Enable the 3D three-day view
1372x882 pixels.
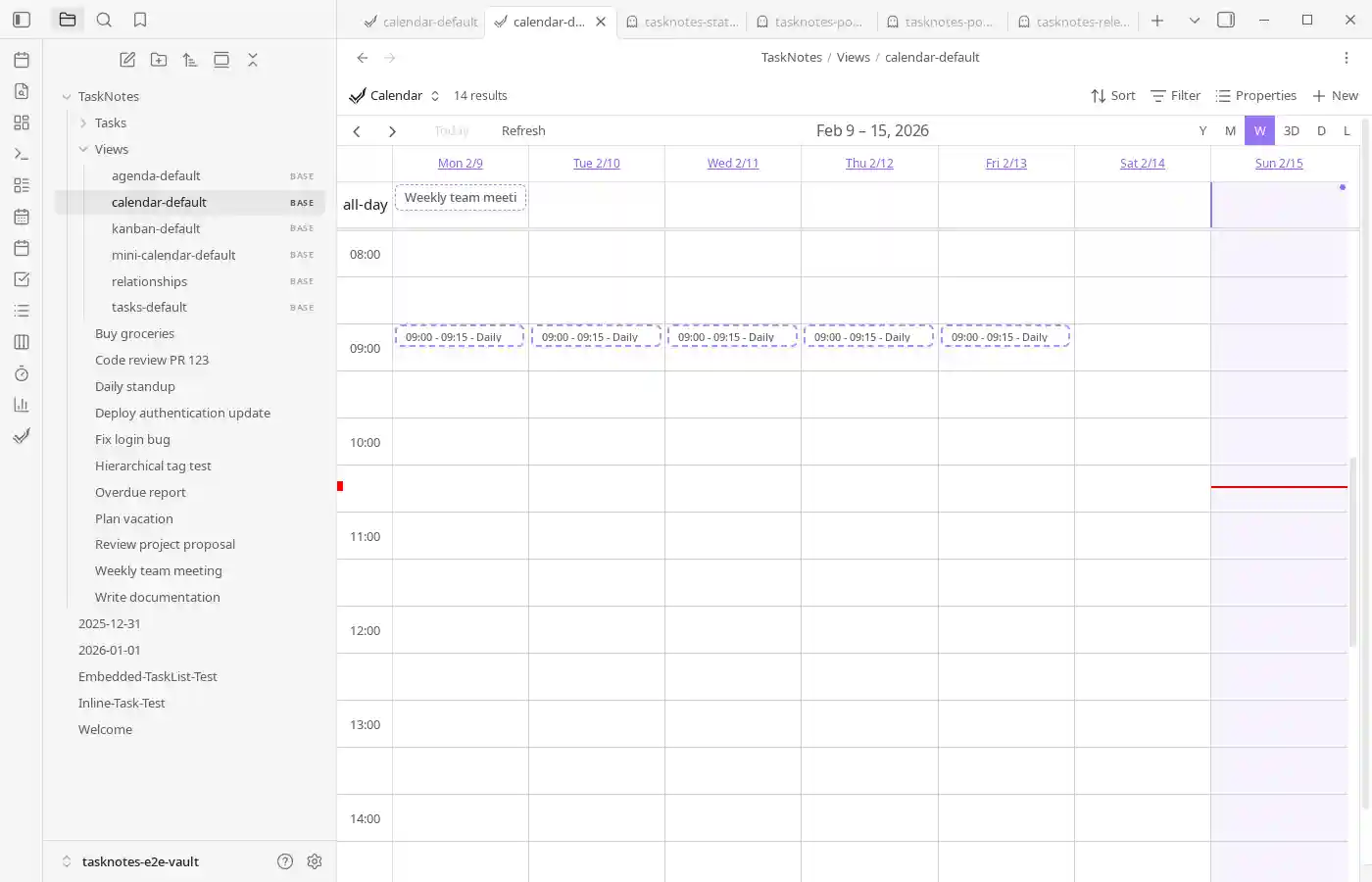pyautogui.click(x=1291, y=130)
